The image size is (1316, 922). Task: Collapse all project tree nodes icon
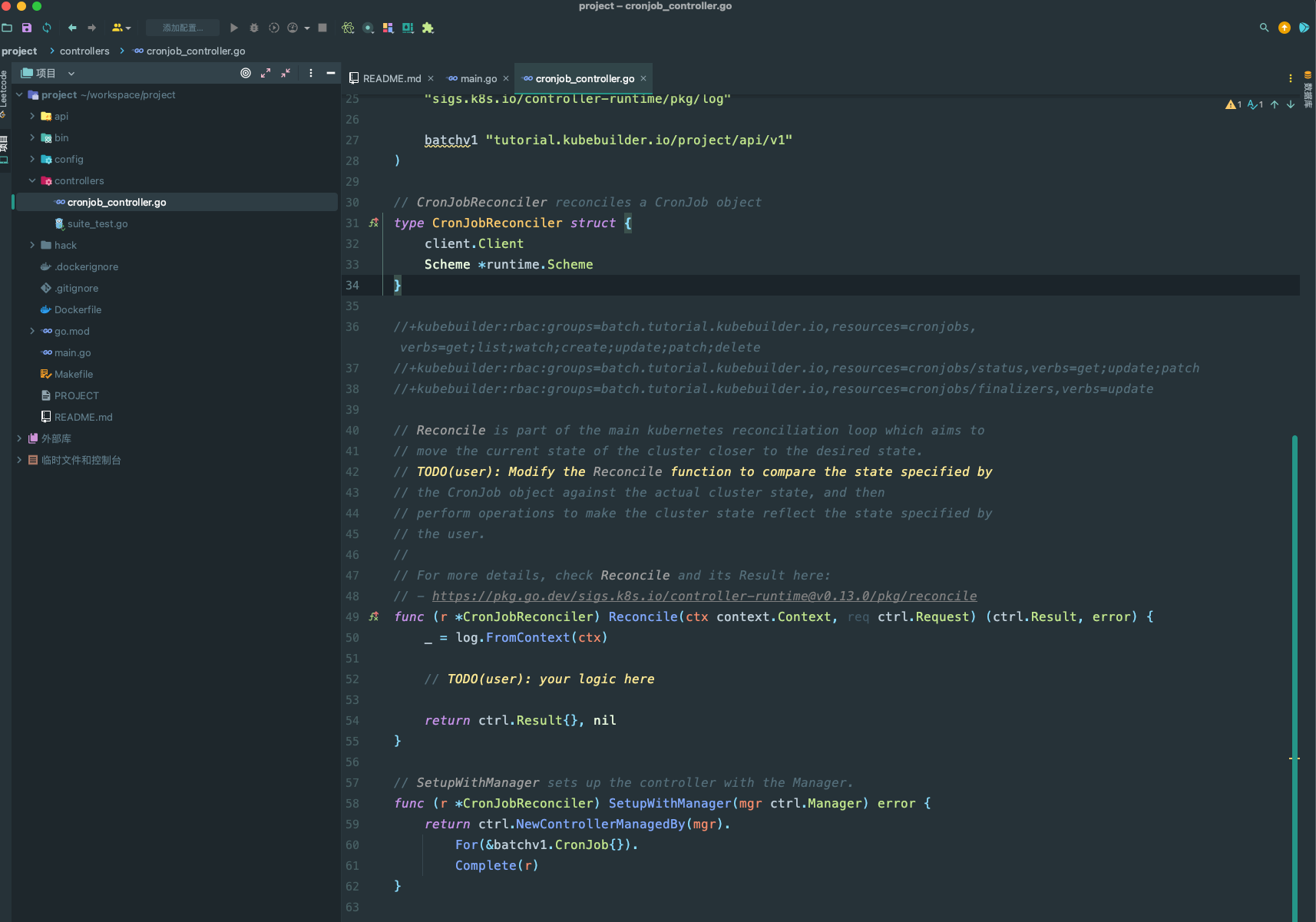(286, 73)
